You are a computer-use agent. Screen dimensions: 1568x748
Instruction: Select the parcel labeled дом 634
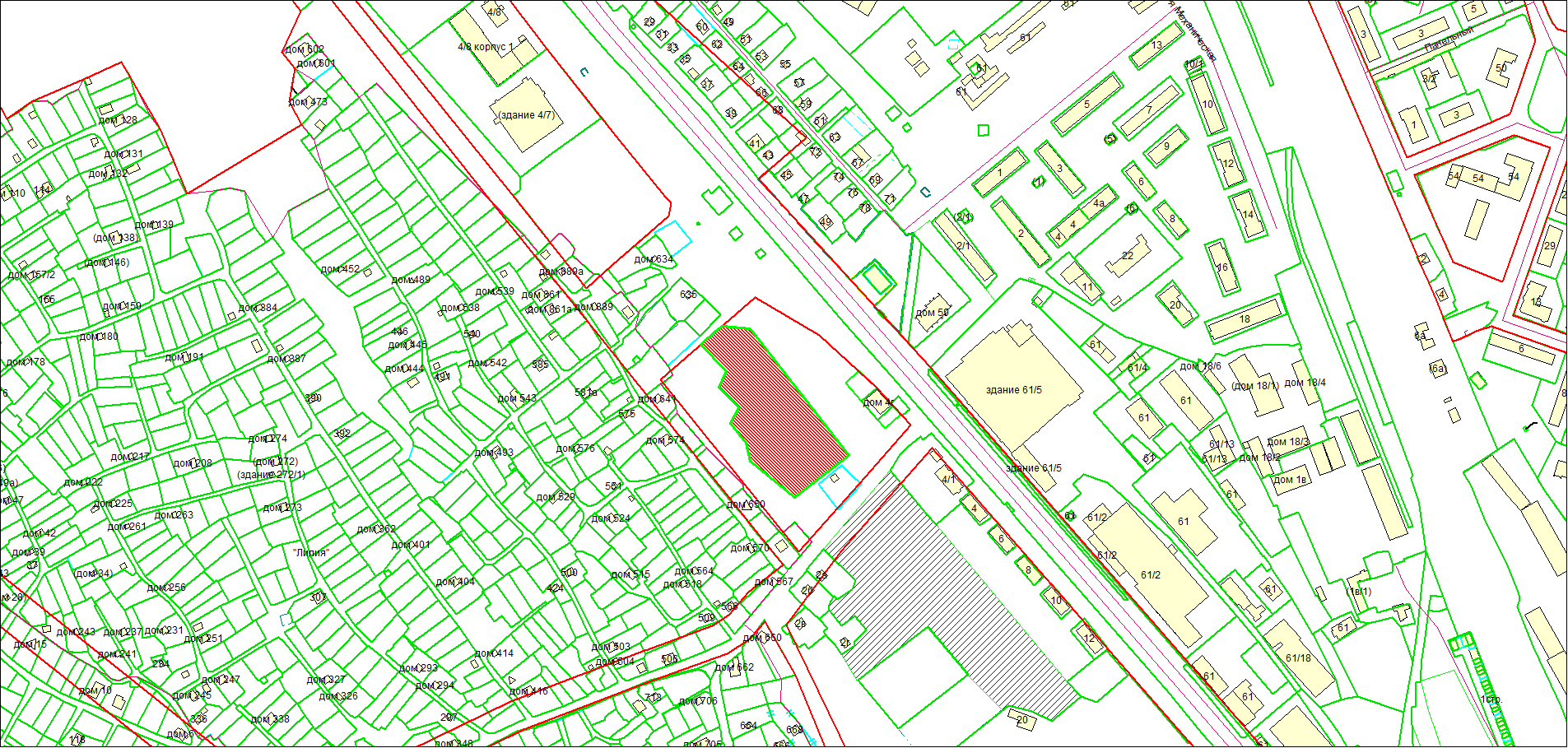coord(654,259)
